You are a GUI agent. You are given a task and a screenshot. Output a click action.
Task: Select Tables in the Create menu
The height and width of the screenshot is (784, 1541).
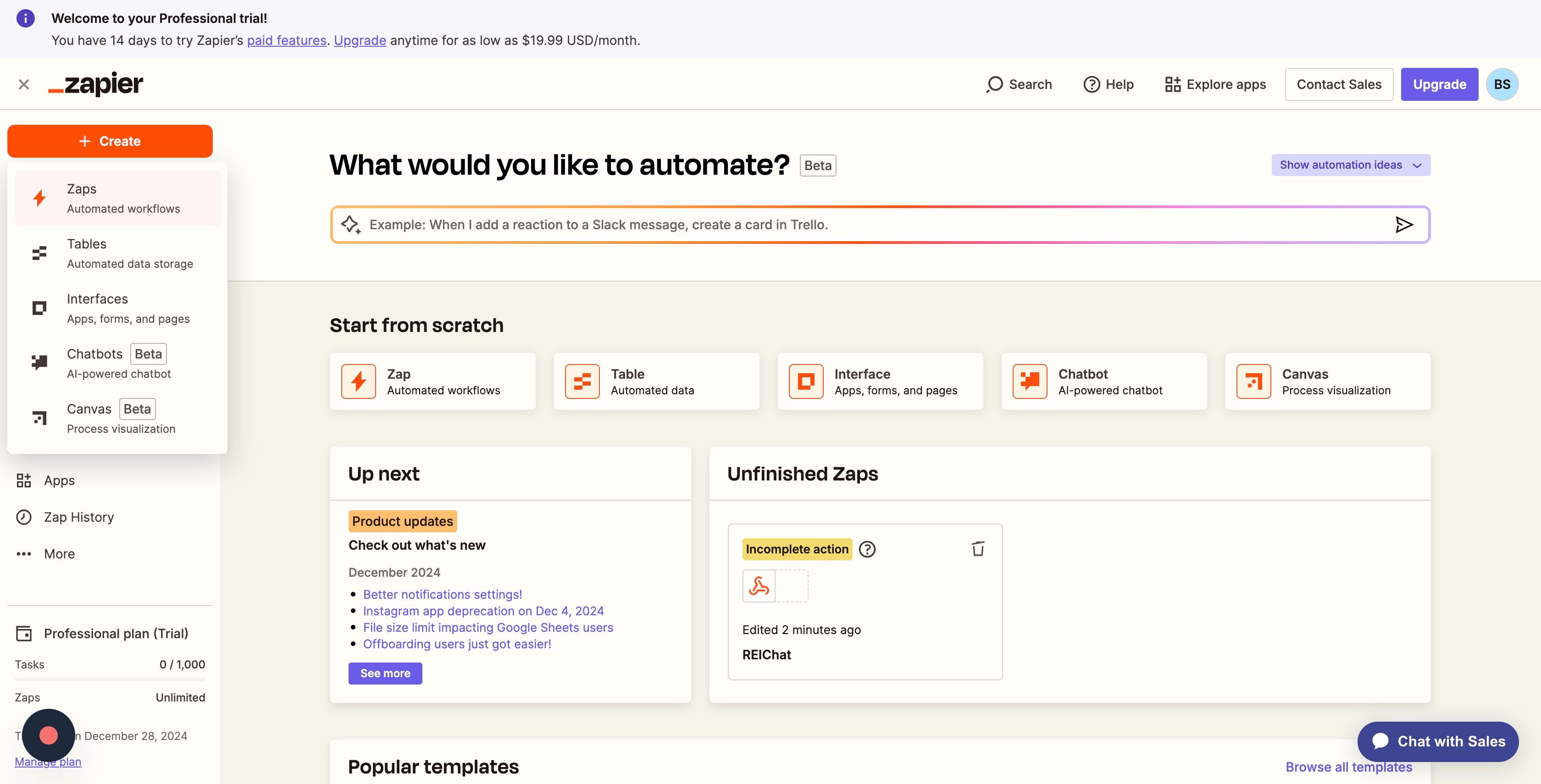(118, 254)
